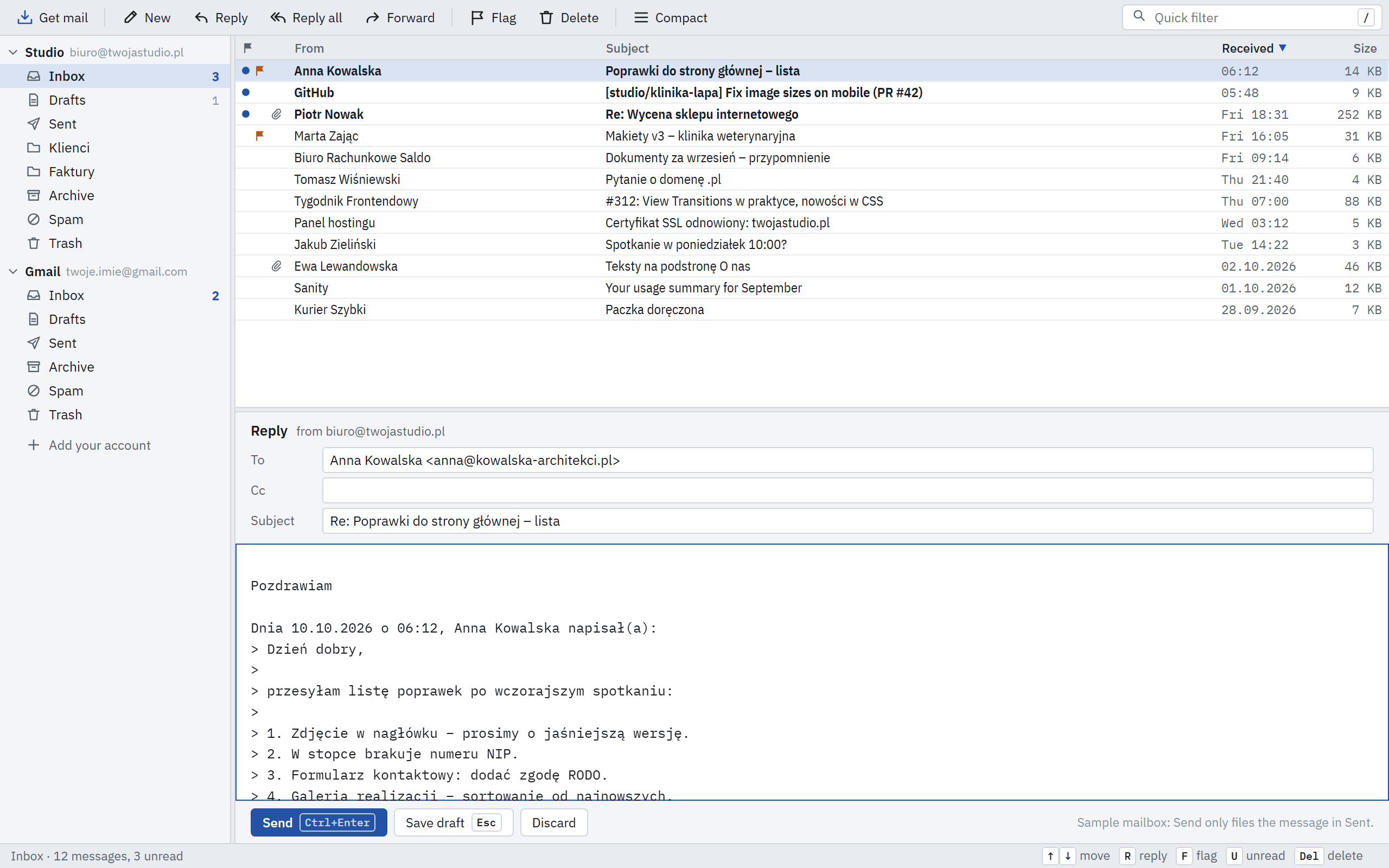Collapse the Studio account tree
The image size is (1389, 868).
pyautogui.click(x=13, y=52)
